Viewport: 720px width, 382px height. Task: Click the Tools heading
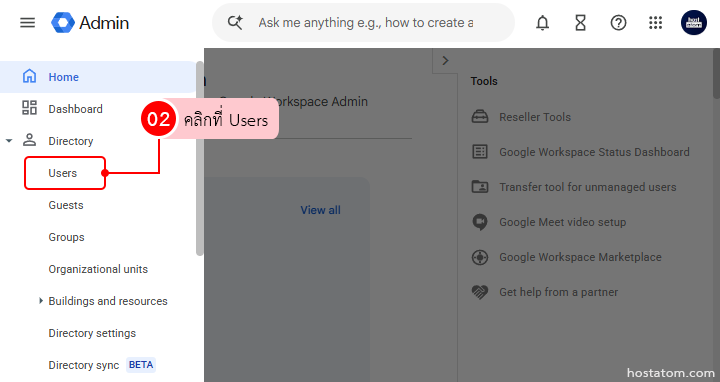tap(484, 81)
